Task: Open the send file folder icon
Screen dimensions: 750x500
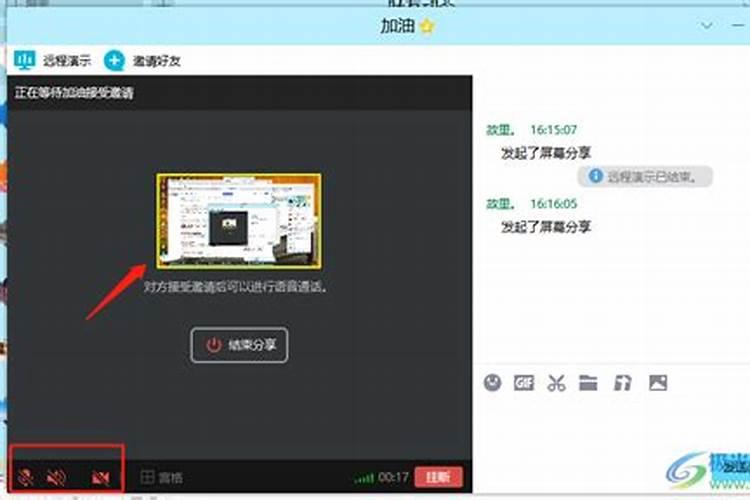Action: tap(588, 383)
